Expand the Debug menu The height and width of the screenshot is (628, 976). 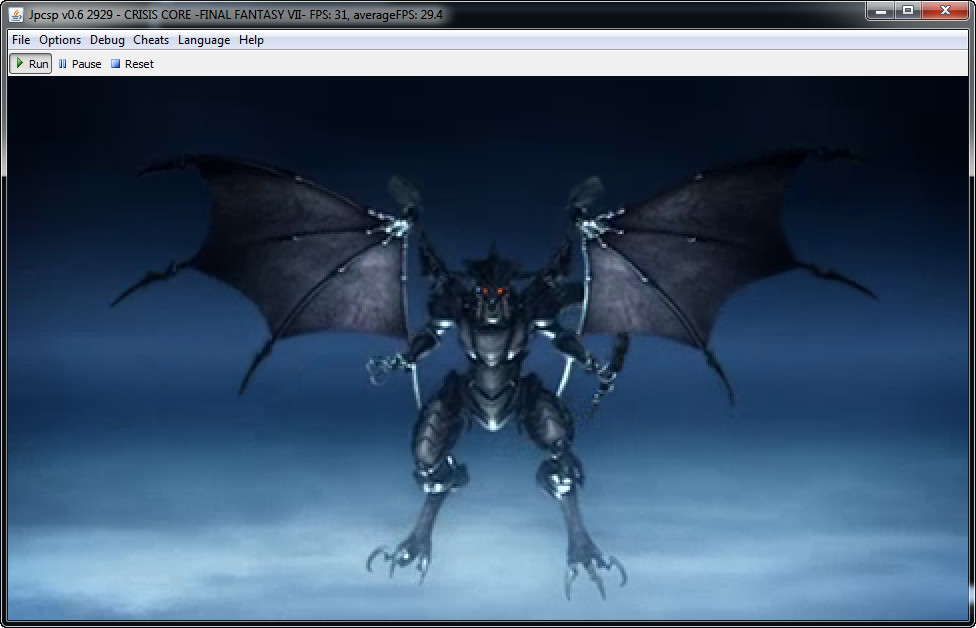[x=107, y=40]
